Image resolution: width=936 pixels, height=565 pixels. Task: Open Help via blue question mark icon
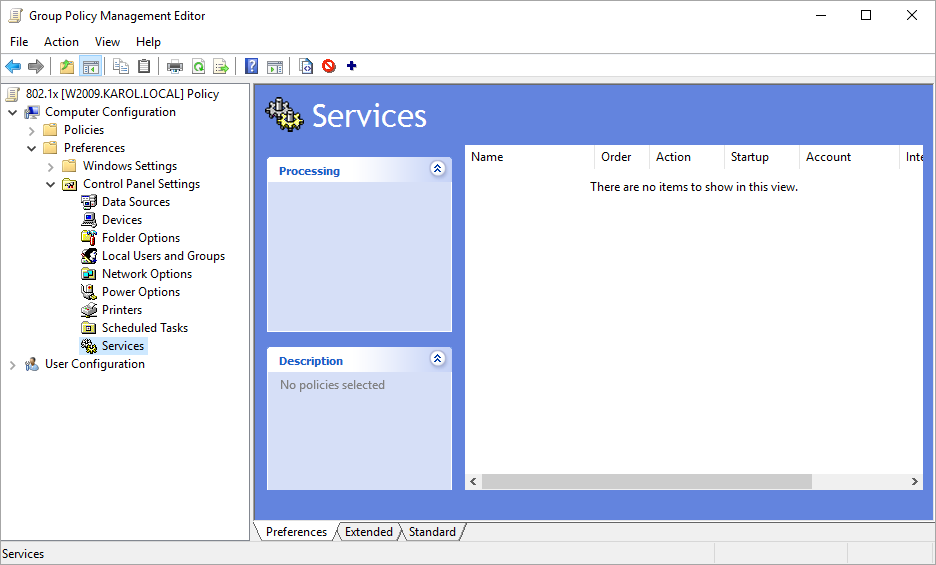[x=251, y=67]
